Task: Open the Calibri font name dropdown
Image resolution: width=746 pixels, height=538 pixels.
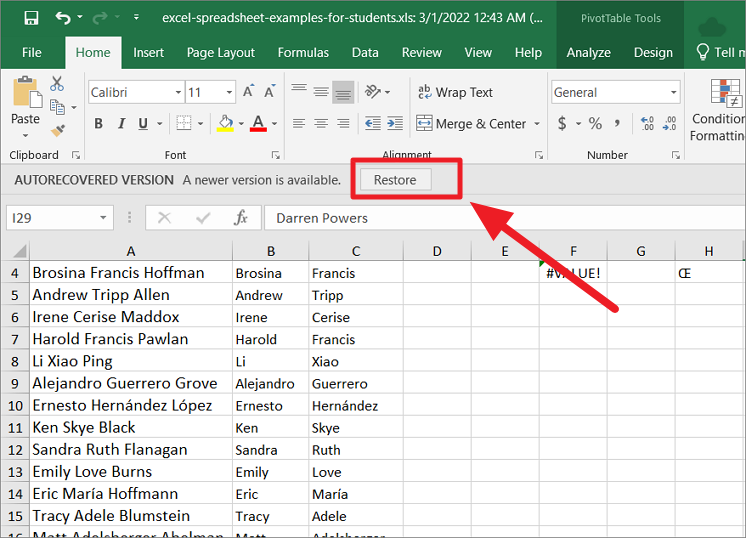Action: click(x=177, y=92)
